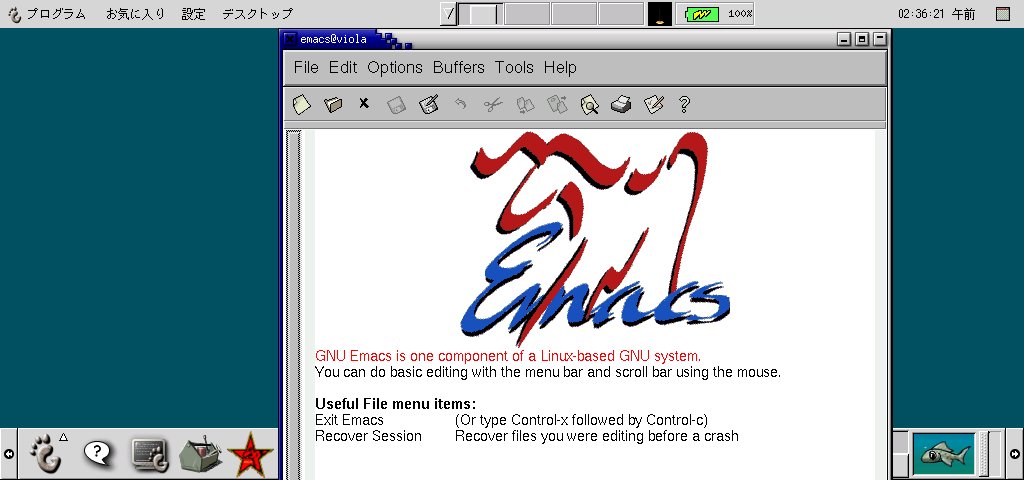Viewport: 1024px width, 480px height.
Task: Click the Emacs splash logo image
Action: coord(596,238)
